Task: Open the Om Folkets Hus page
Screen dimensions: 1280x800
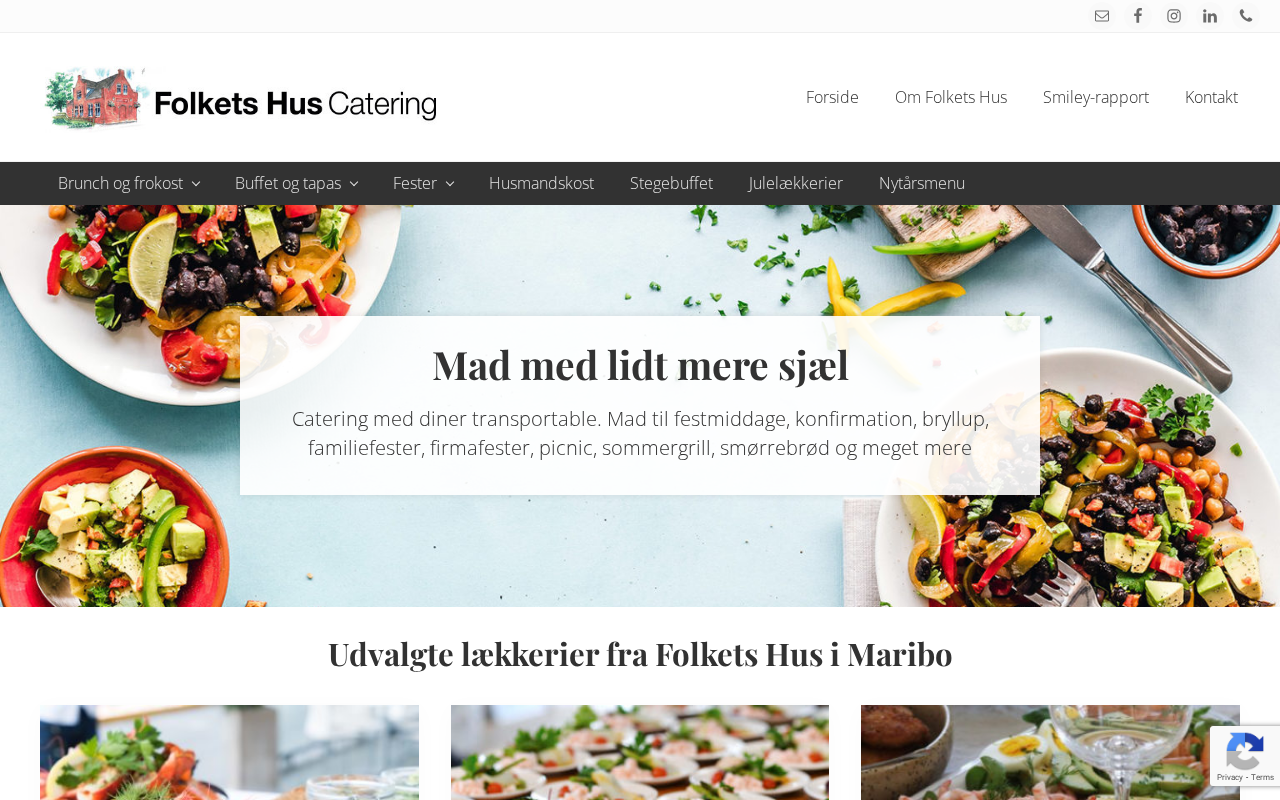Action: coord(951,97)
